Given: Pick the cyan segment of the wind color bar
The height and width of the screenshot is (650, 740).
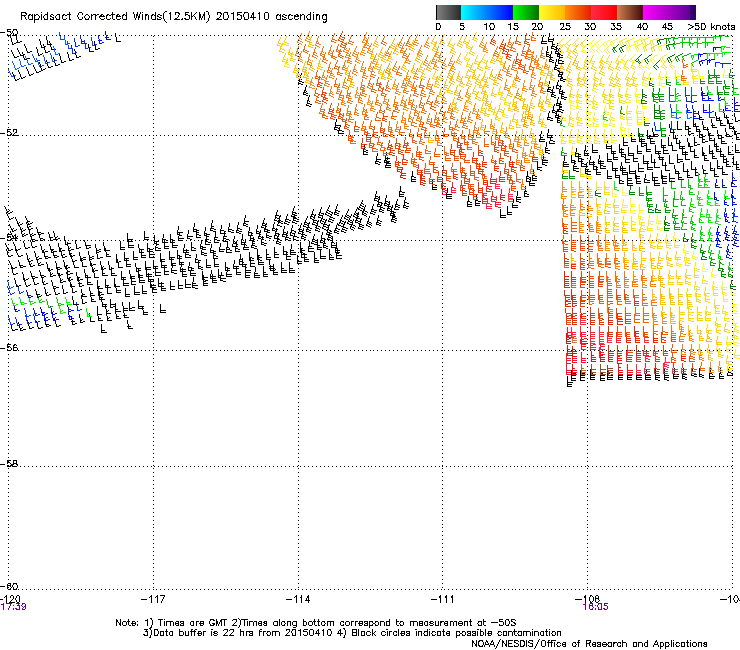Looking at the screenshot, I should tap(474, 12).
